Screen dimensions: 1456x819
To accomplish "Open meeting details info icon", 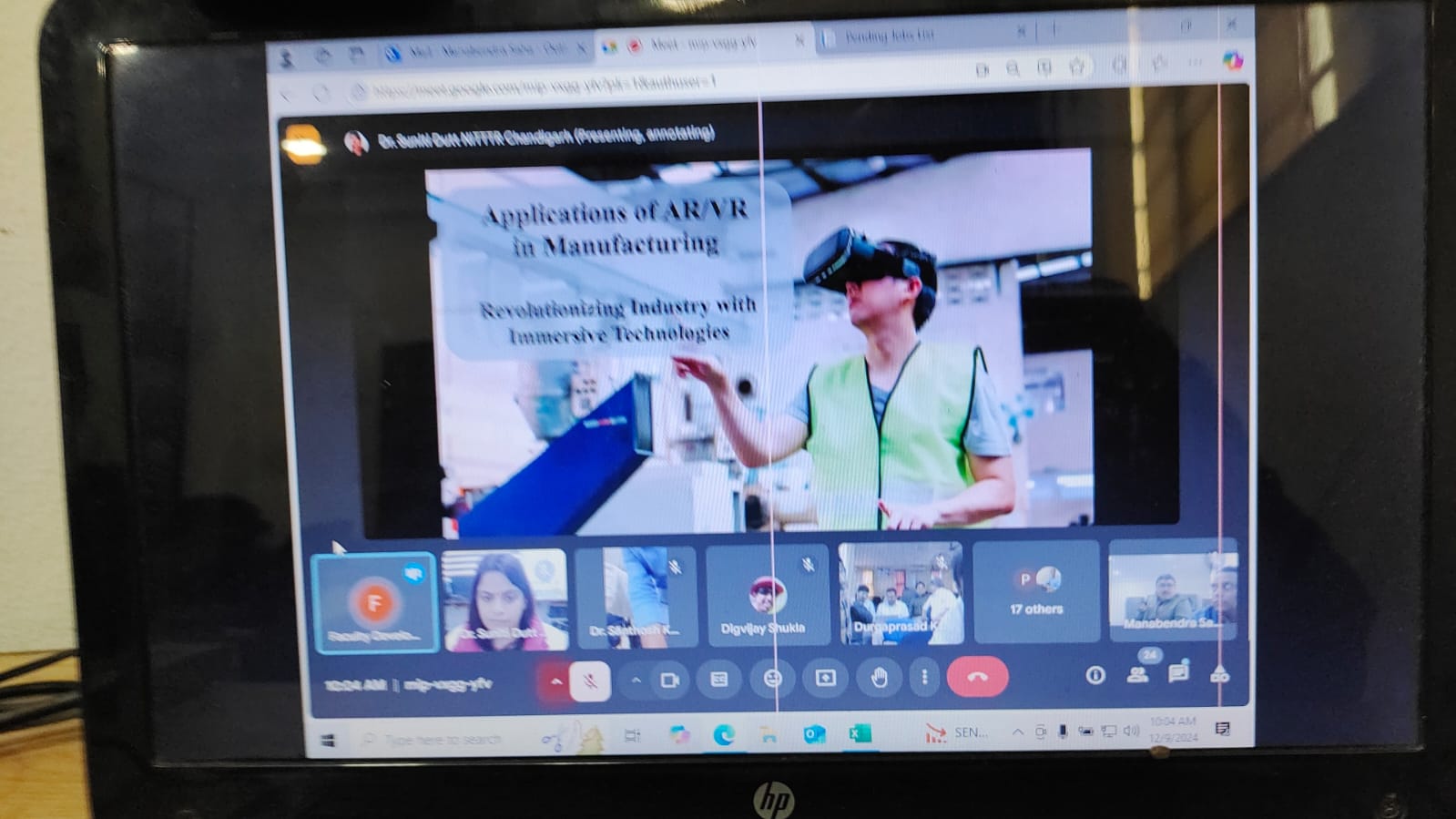I will [x=1095, y=675].
